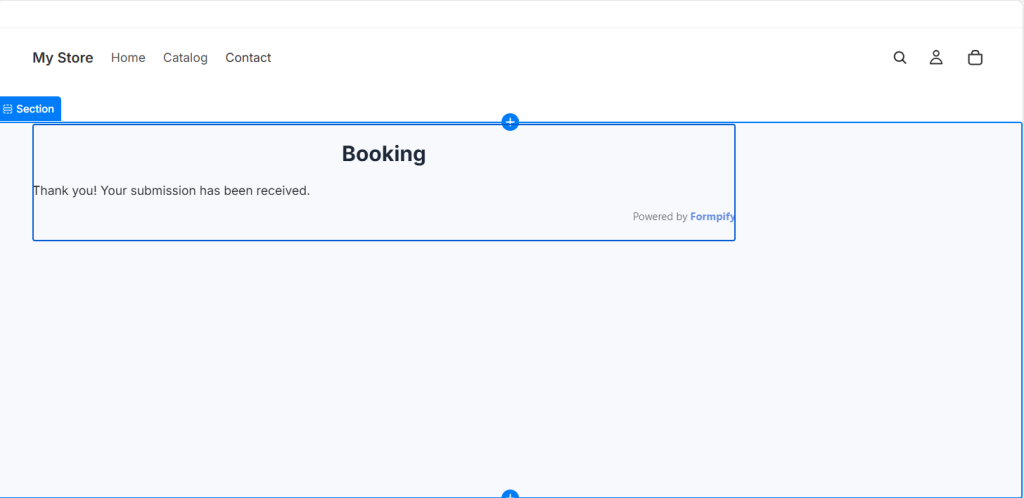Viewport: 1024px width, 498px height.
Task: Follow the Formpify link
Action: [712, 217]
